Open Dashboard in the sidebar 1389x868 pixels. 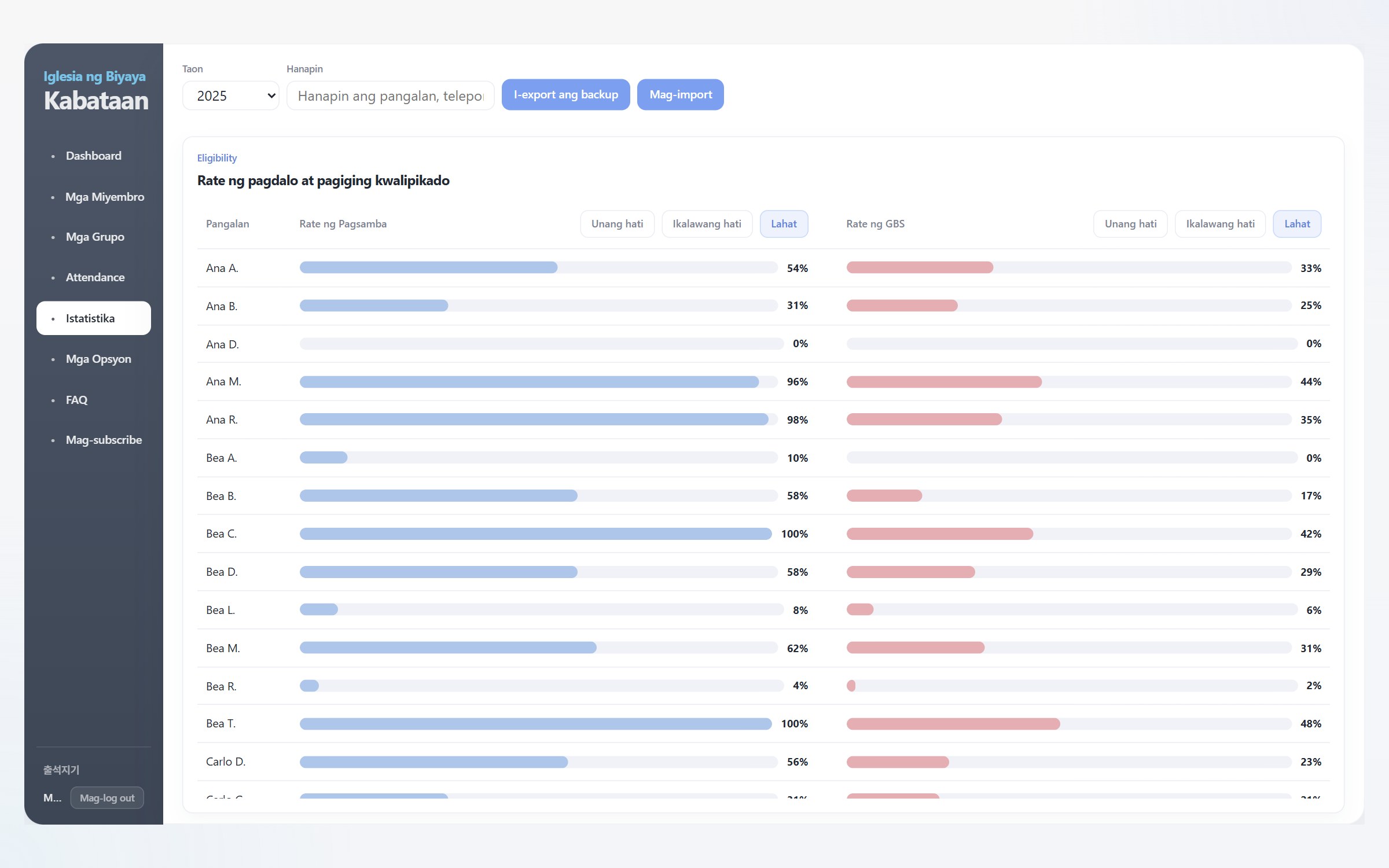[93, 156]
